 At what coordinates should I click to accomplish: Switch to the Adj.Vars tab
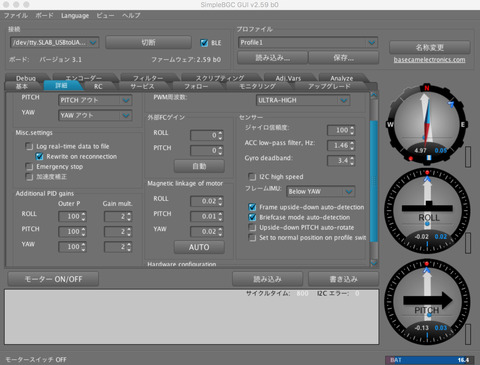point(288,78)
